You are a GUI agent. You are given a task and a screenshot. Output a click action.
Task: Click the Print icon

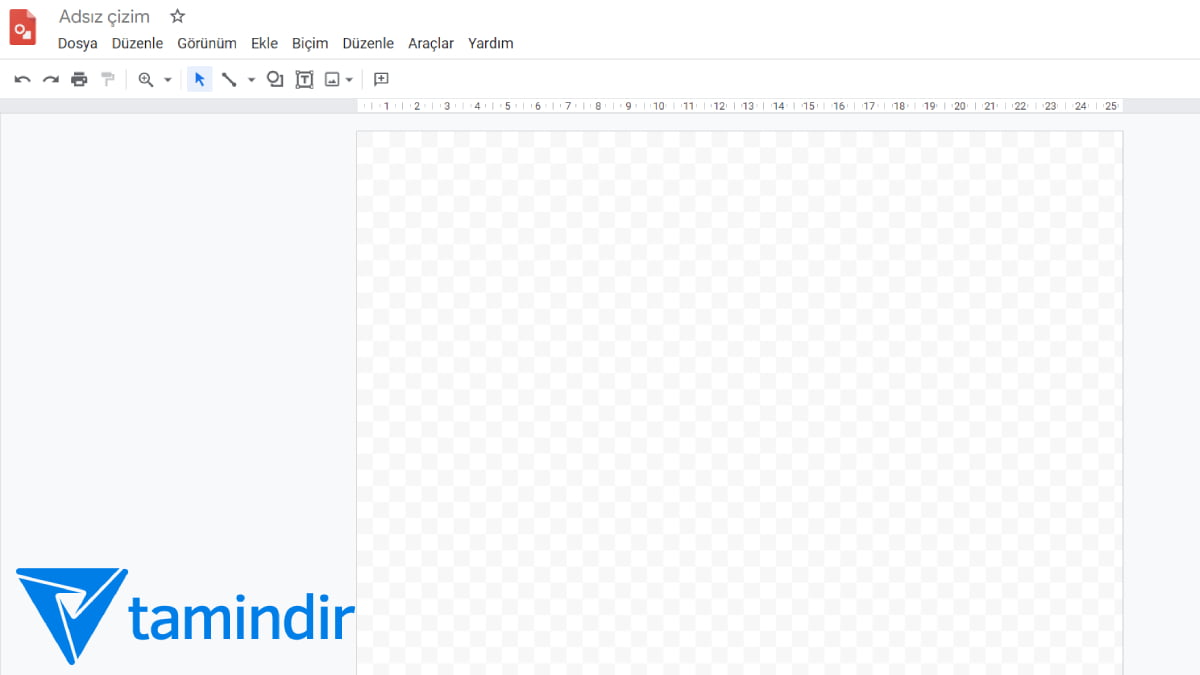pyautogui.click(x=79, y=79)
